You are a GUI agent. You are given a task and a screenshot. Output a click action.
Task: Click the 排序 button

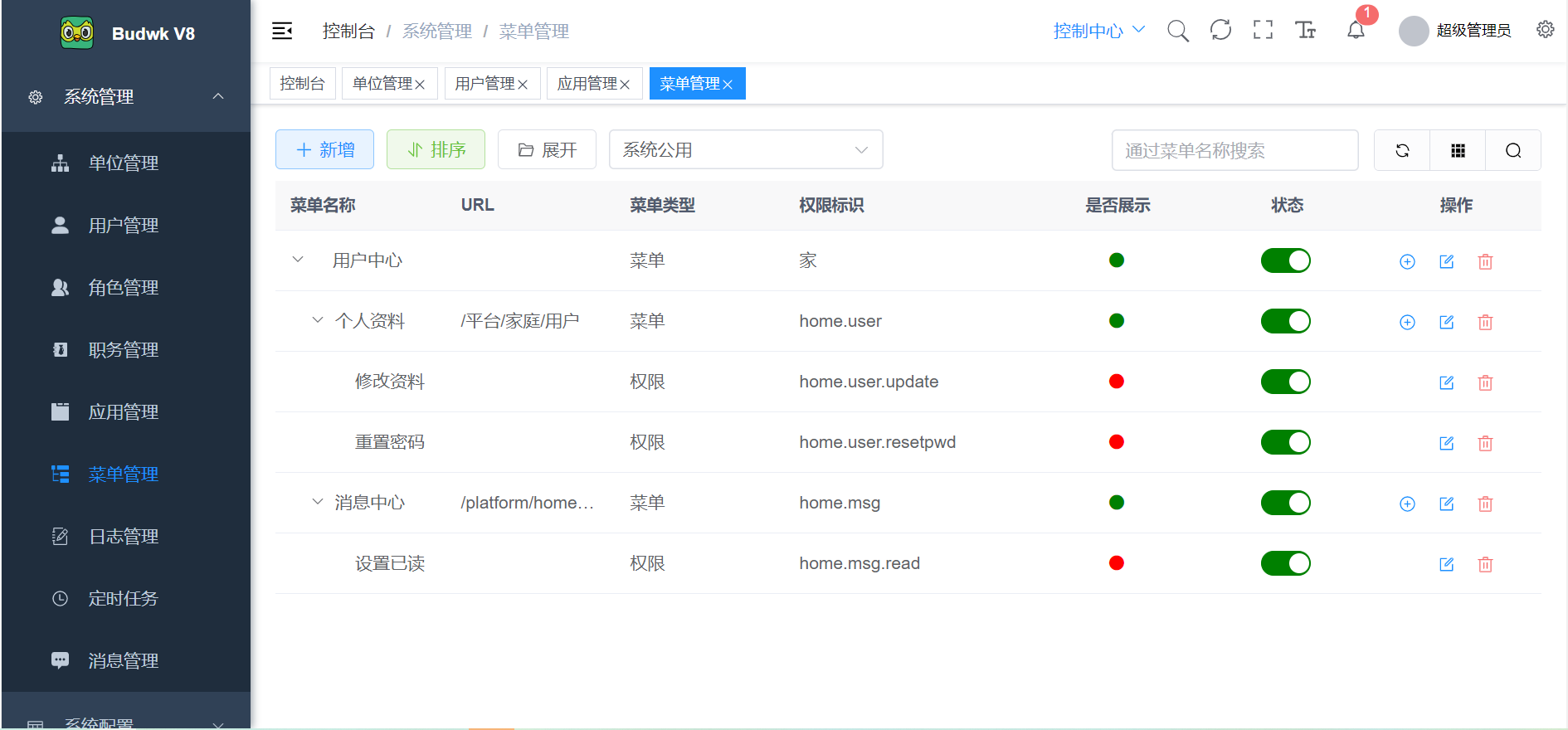[436, 150]
